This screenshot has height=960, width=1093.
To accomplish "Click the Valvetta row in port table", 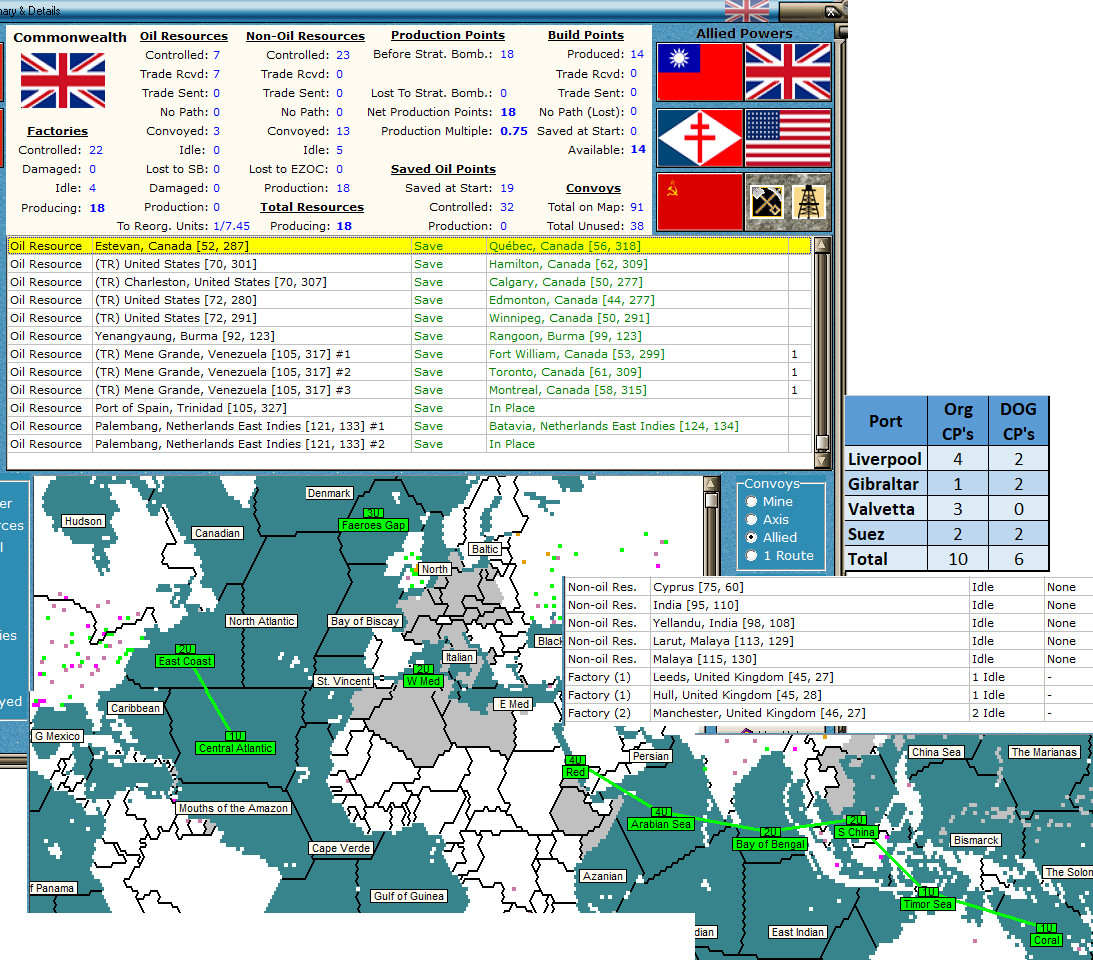I will click(x=947, y=510).
